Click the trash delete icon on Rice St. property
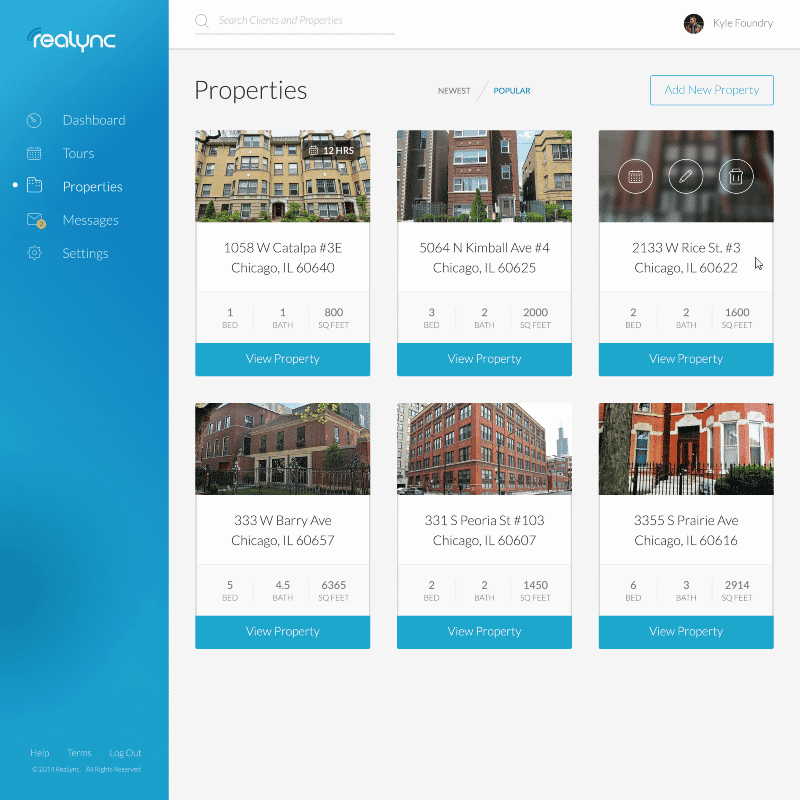The width and height of the screenshot is (800, 800). pyautogui.click(x=736, y=177)
